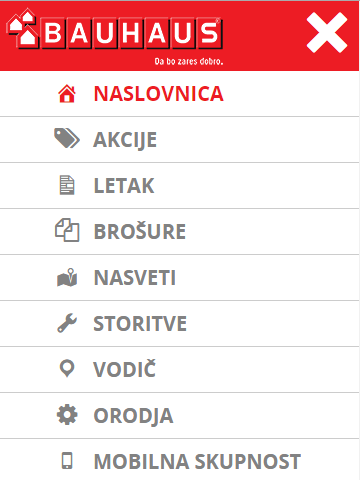Click the gear icon next to Orodja
Viewport: 360px width, 480px height.
point(67,415)
